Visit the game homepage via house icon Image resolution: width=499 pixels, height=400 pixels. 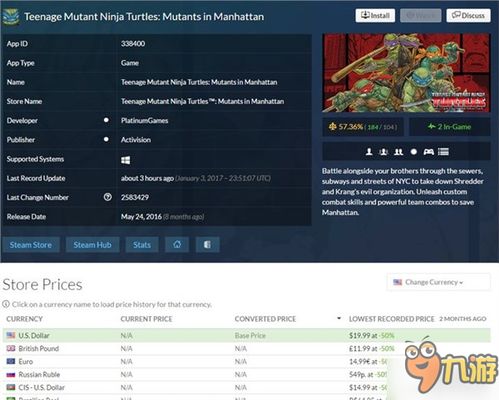[x=177, y=245]
